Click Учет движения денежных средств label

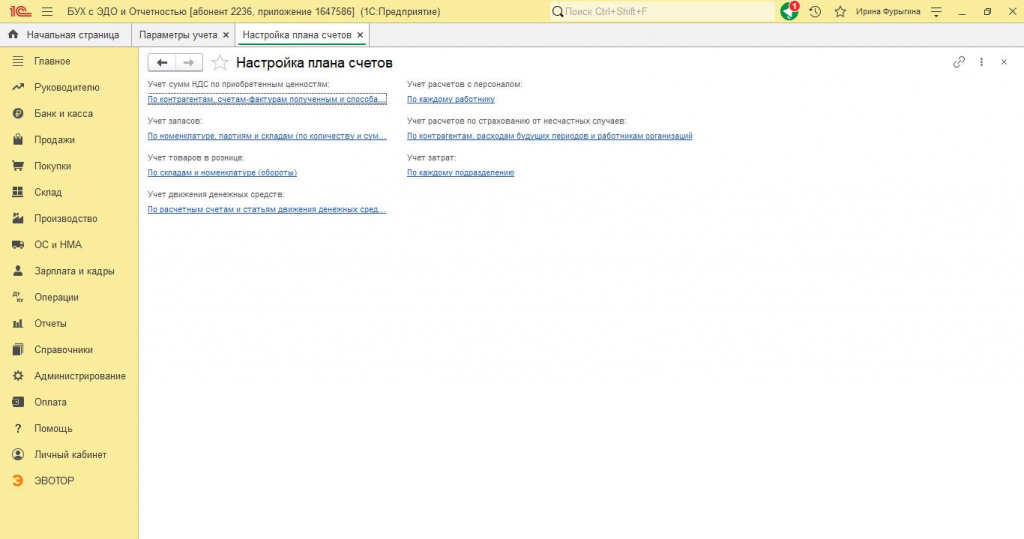tap(216, 194)
